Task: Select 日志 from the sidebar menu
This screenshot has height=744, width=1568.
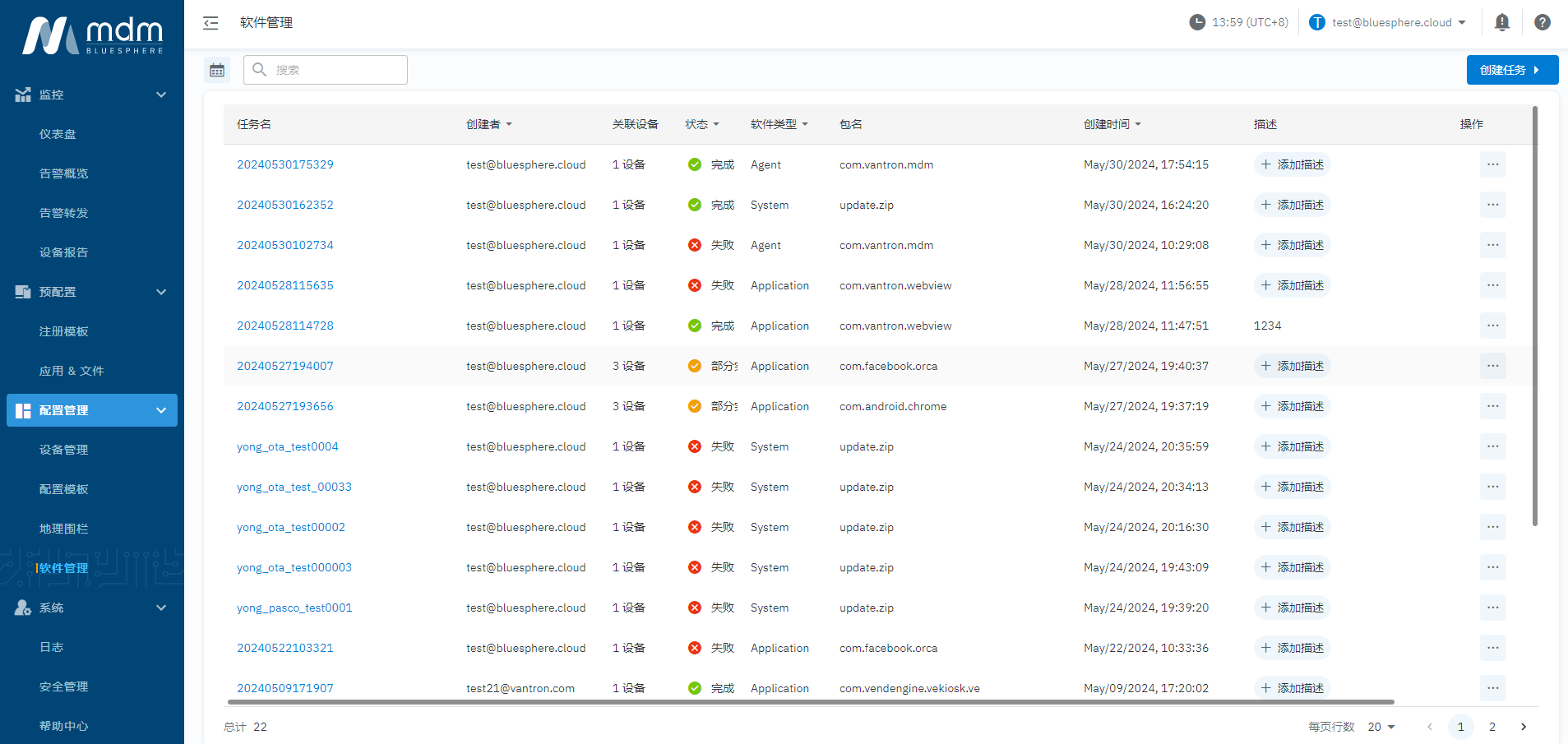Action: [x=51, y=647]
